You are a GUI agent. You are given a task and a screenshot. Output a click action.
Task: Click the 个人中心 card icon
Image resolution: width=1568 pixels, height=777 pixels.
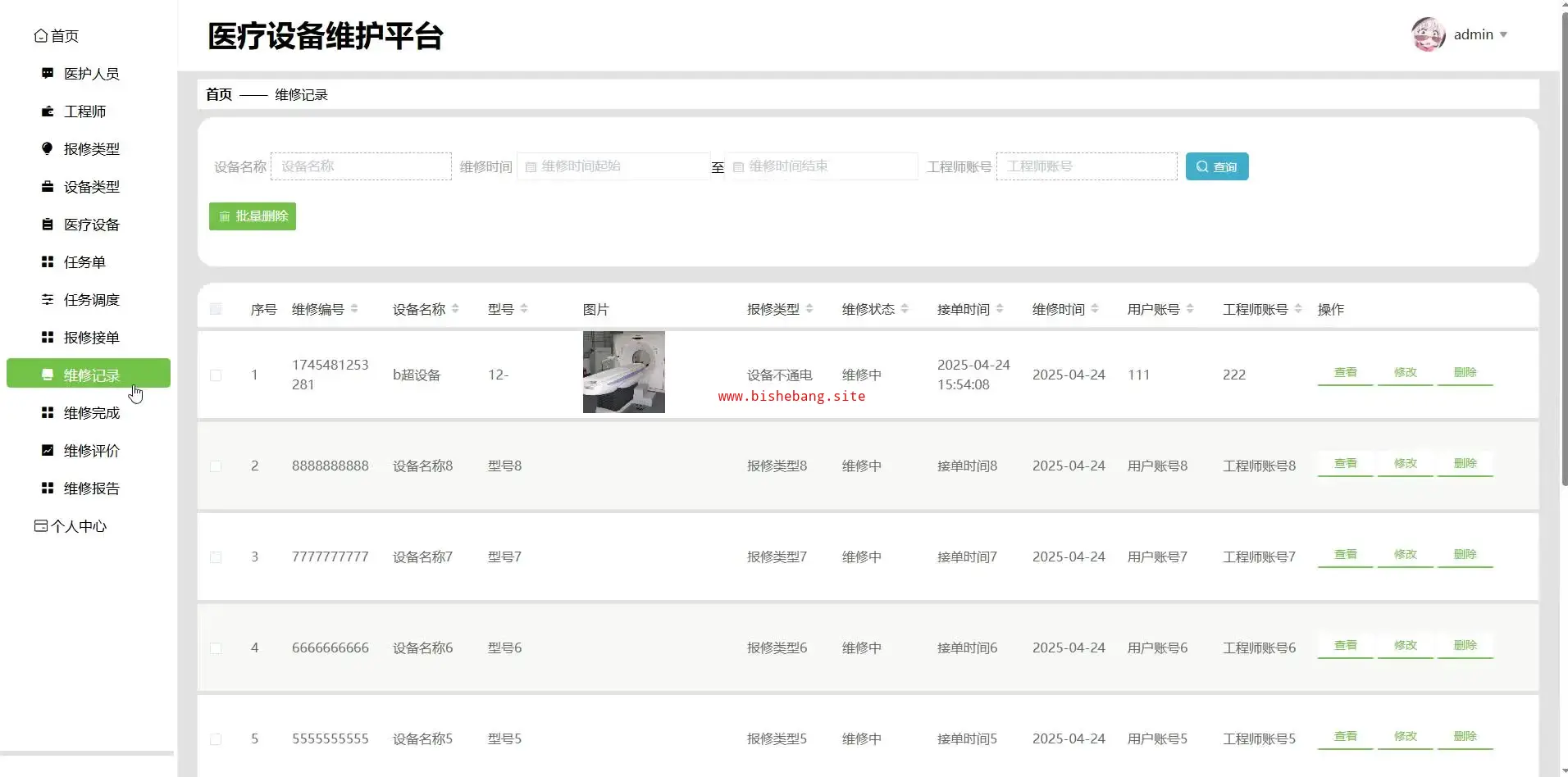40,526
